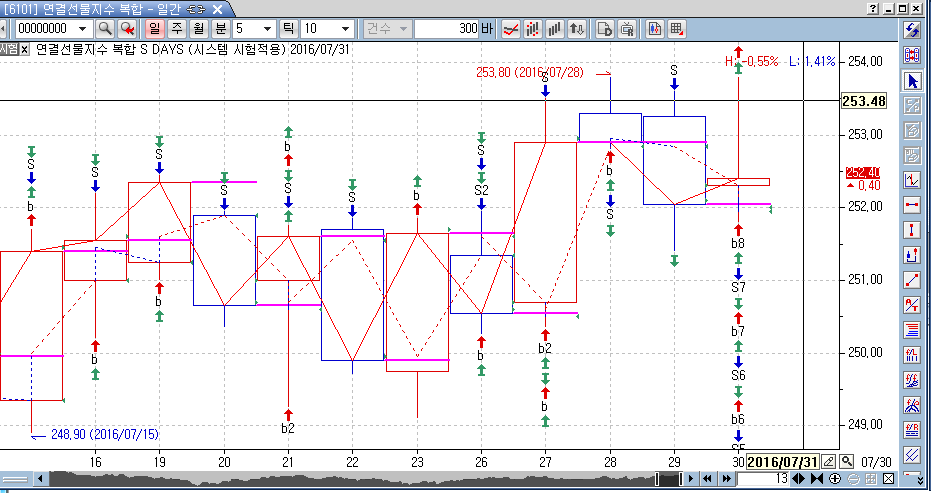The height and width of the screenshot is (493, 931).
Task: Switch chart period to 일 (daily)
Action: (155, 29)
